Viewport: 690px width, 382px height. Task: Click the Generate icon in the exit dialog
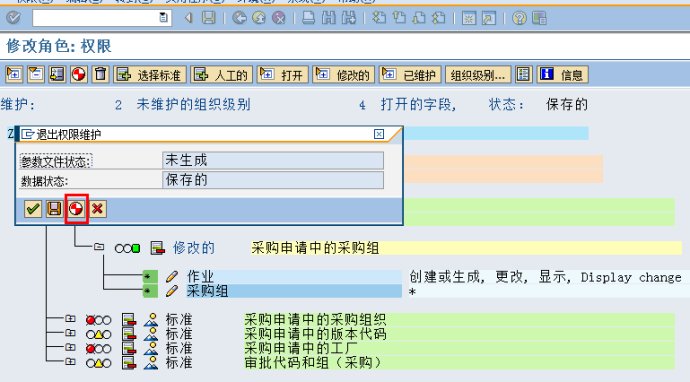pos(76,209)
